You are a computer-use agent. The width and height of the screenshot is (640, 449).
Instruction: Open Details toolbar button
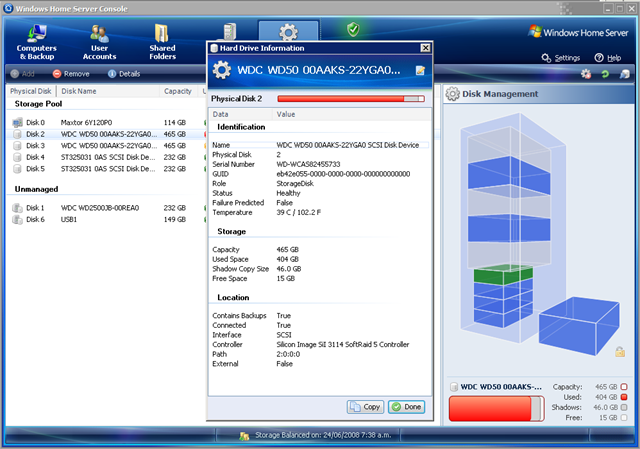coord(124,74)
